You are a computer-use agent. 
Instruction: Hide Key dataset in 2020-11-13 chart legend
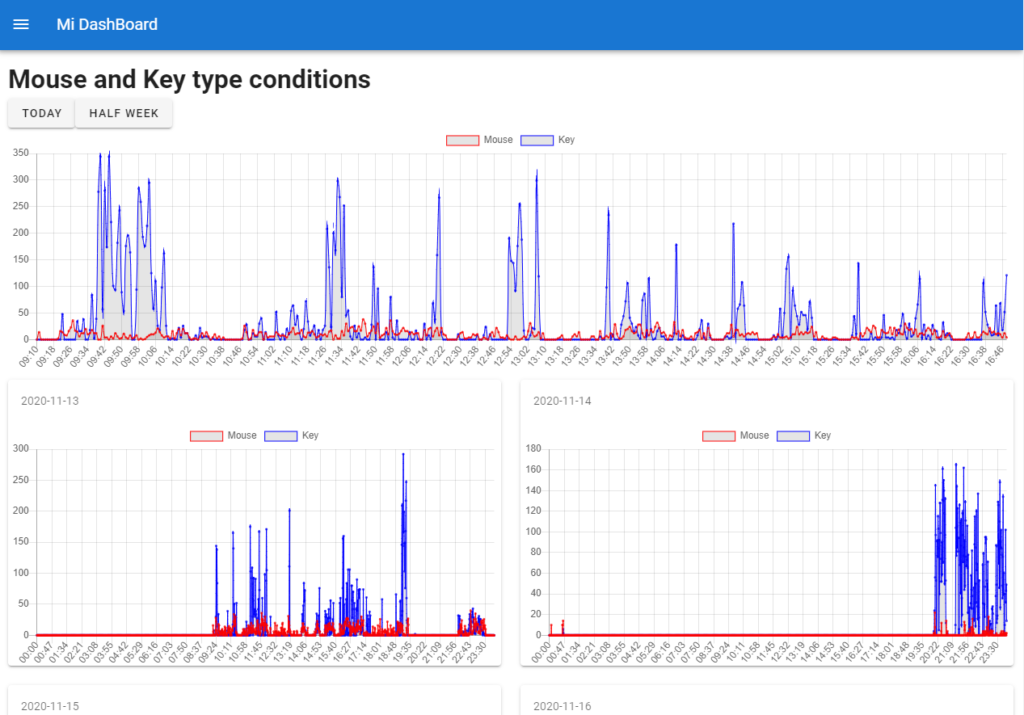pos(292,436)
